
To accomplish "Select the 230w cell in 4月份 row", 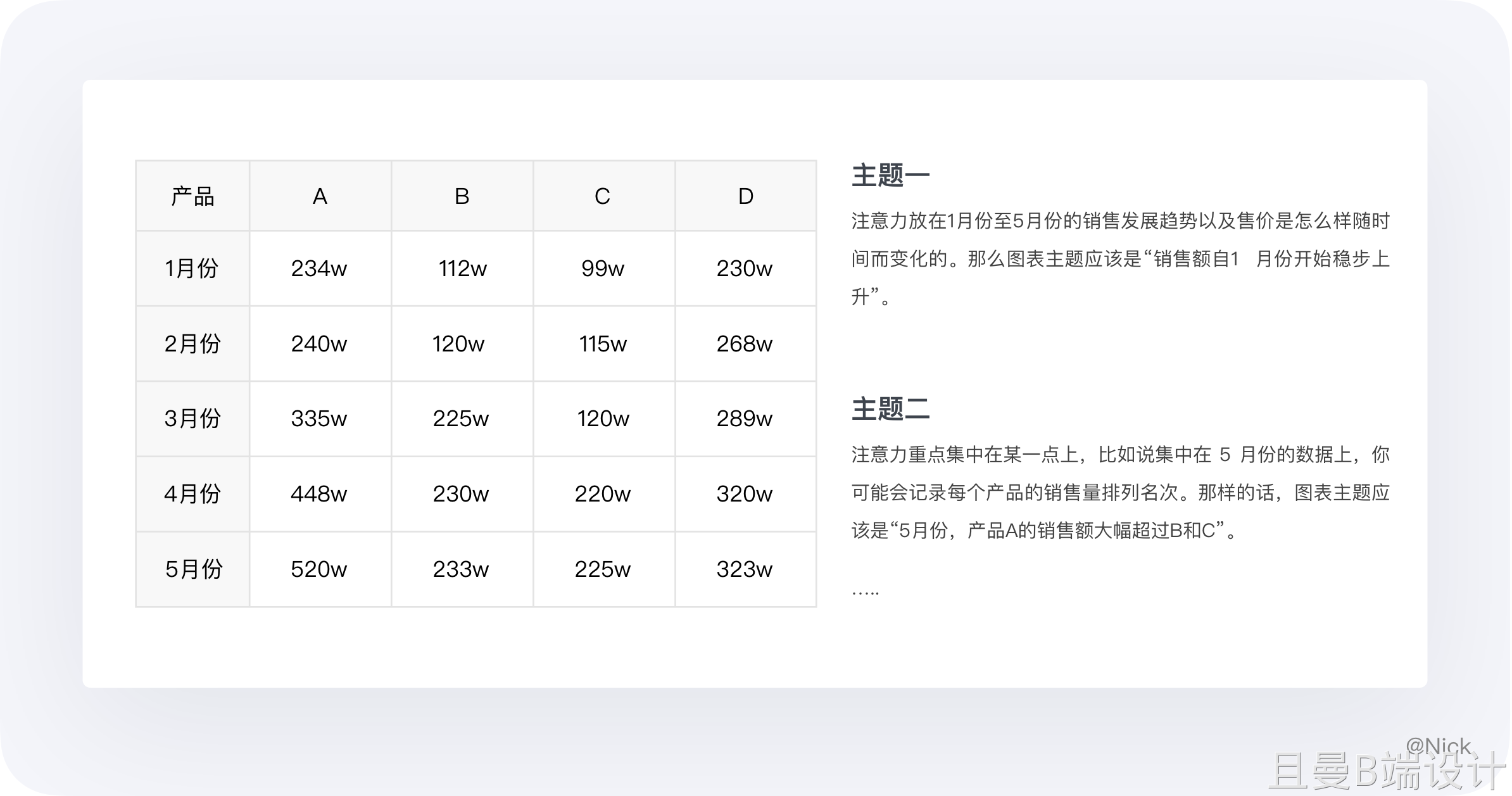I will [462, 494].
